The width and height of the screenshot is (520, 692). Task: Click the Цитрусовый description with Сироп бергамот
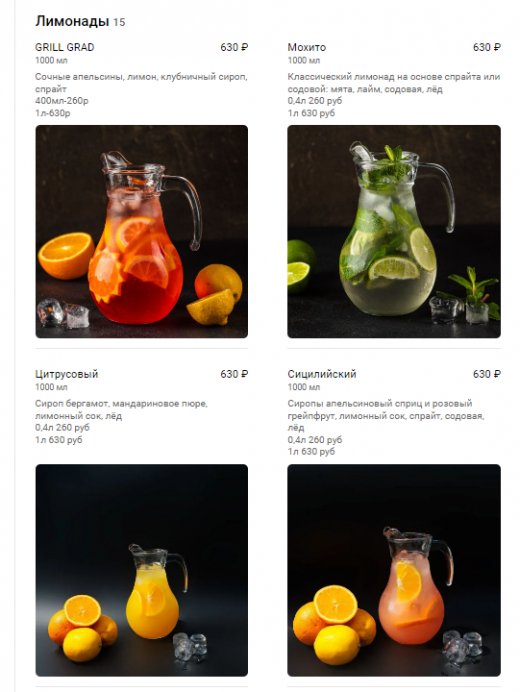coord(121,421)
